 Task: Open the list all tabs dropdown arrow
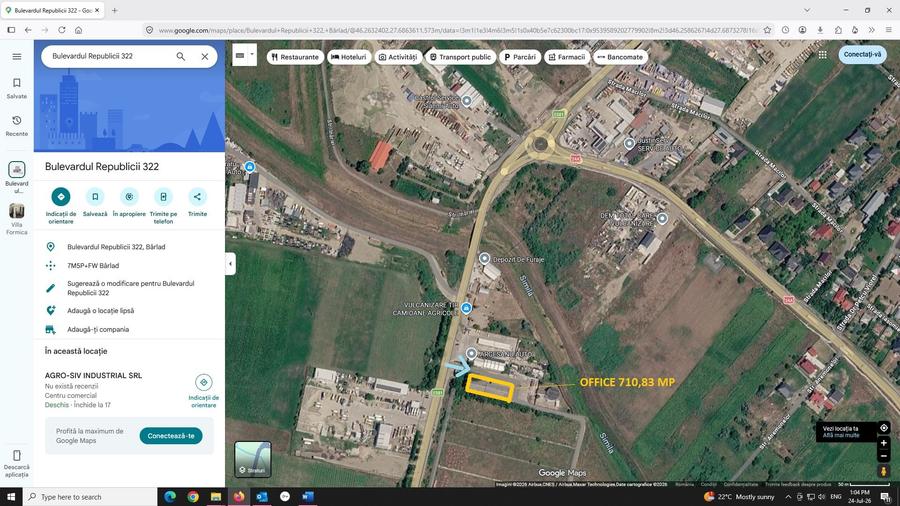coord(806,10)
